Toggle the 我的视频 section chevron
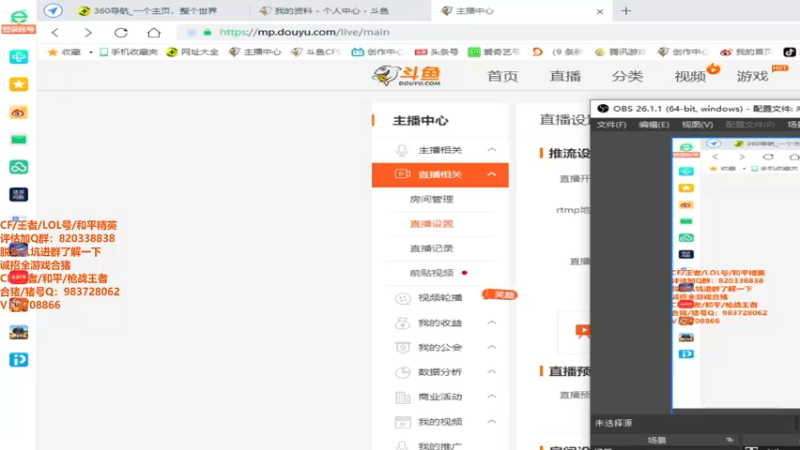Screen dimensions: 800x450 [x=491, y=421]
